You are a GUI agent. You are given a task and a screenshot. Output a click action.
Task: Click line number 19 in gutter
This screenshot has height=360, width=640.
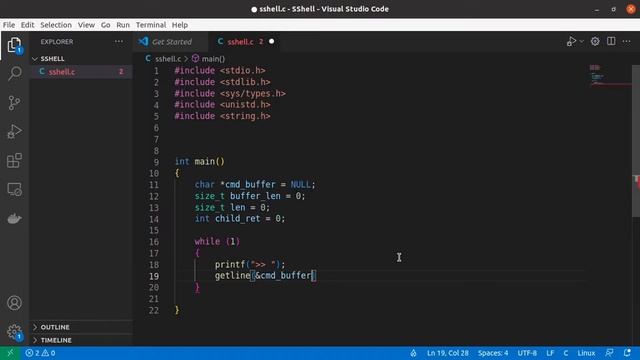[154, 276]
